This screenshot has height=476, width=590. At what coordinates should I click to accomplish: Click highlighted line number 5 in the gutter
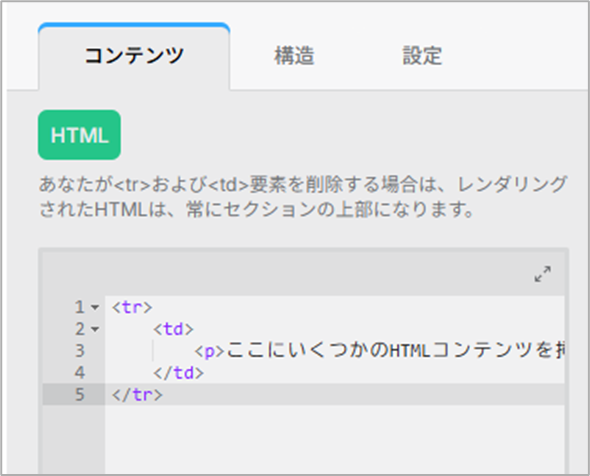tap(79, 395)
